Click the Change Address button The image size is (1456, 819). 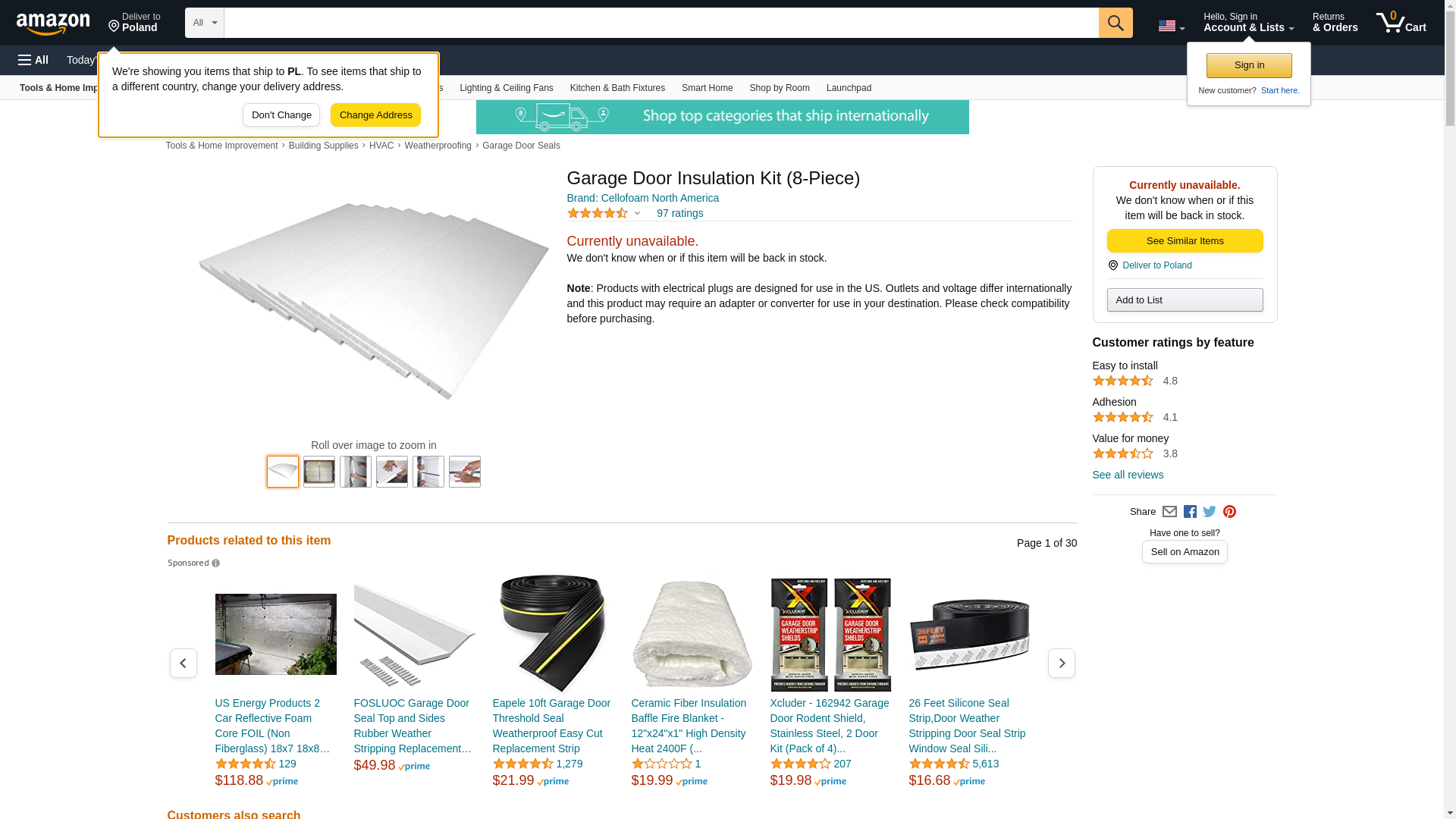pos(375,115)
